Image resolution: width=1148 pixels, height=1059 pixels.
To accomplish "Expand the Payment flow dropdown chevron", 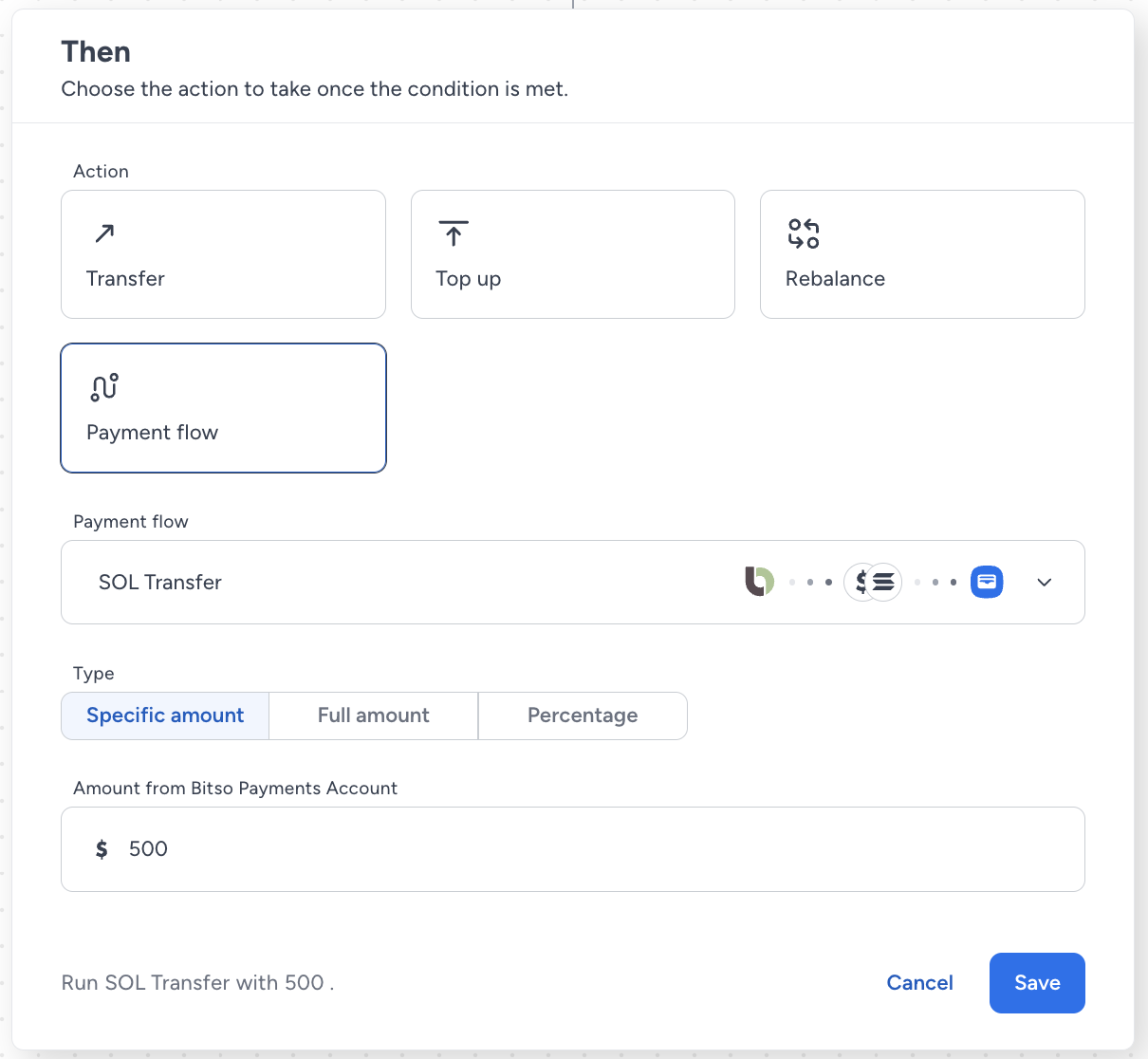I will coord(1045,583).
